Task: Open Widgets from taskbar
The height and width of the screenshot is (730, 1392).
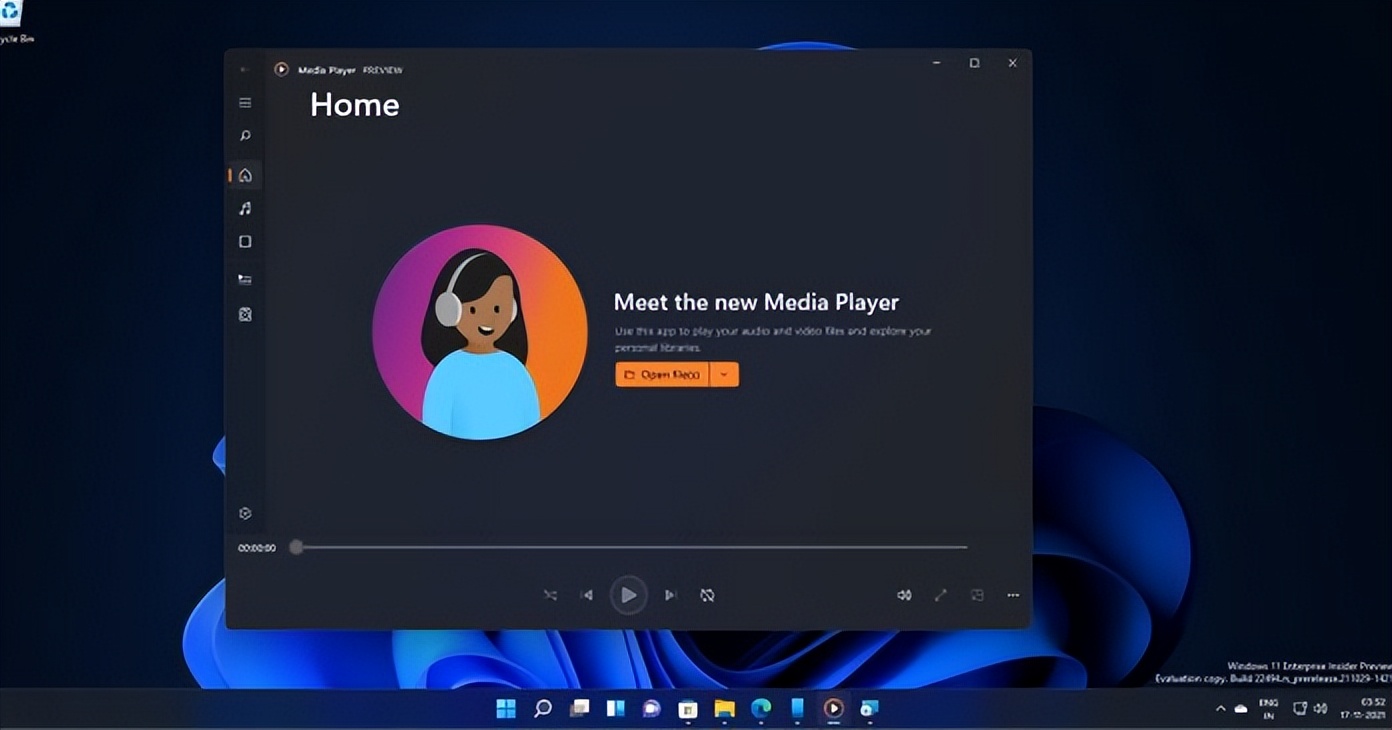Action: pos(616,709)
